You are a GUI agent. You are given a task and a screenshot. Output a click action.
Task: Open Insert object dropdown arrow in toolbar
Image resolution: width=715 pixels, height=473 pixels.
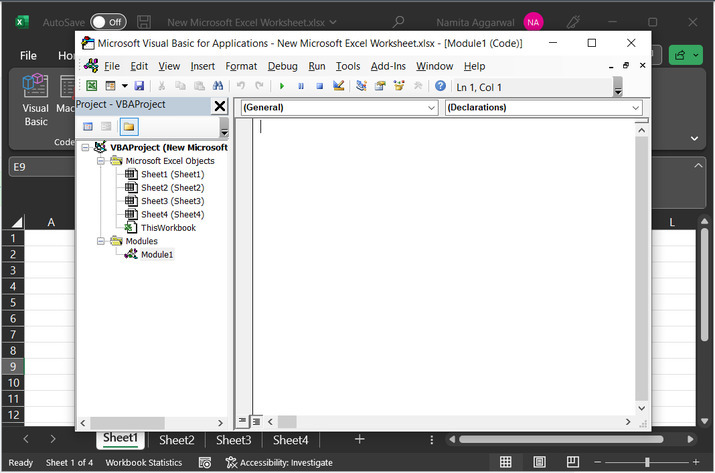pos(124,86)
